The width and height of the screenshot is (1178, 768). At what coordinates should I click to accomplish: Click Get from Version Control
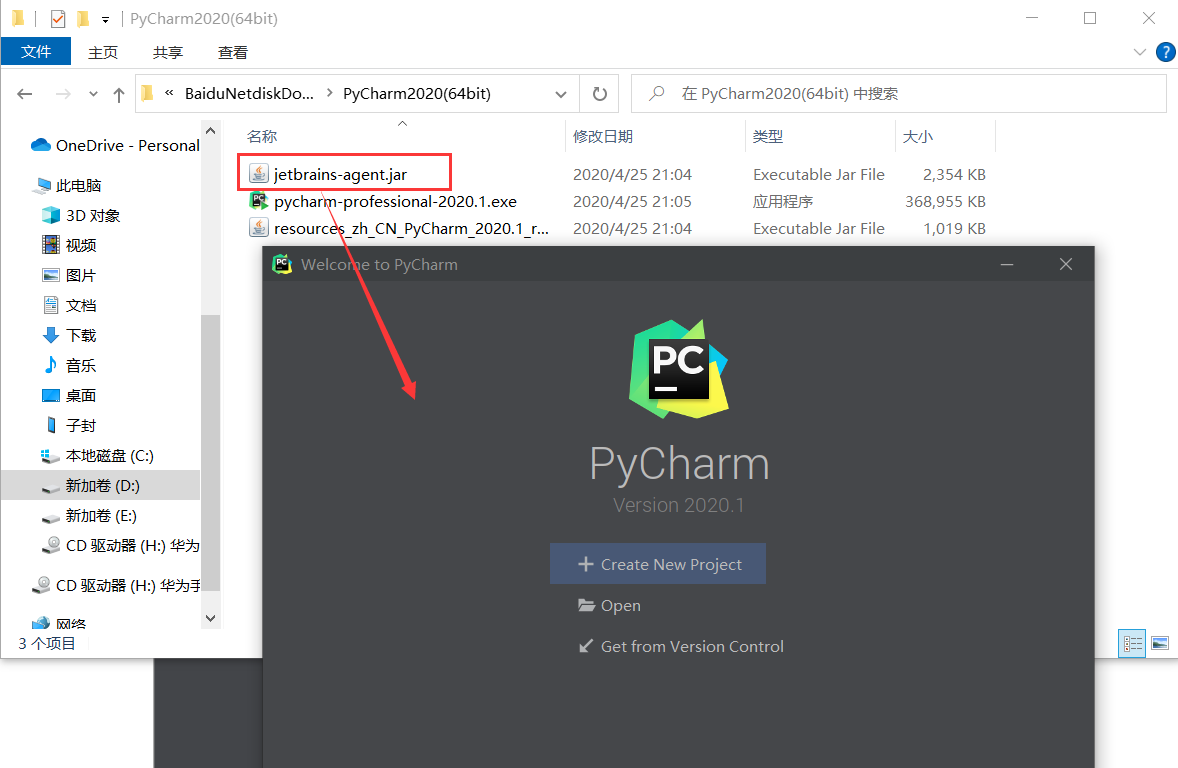coord(681,646)
